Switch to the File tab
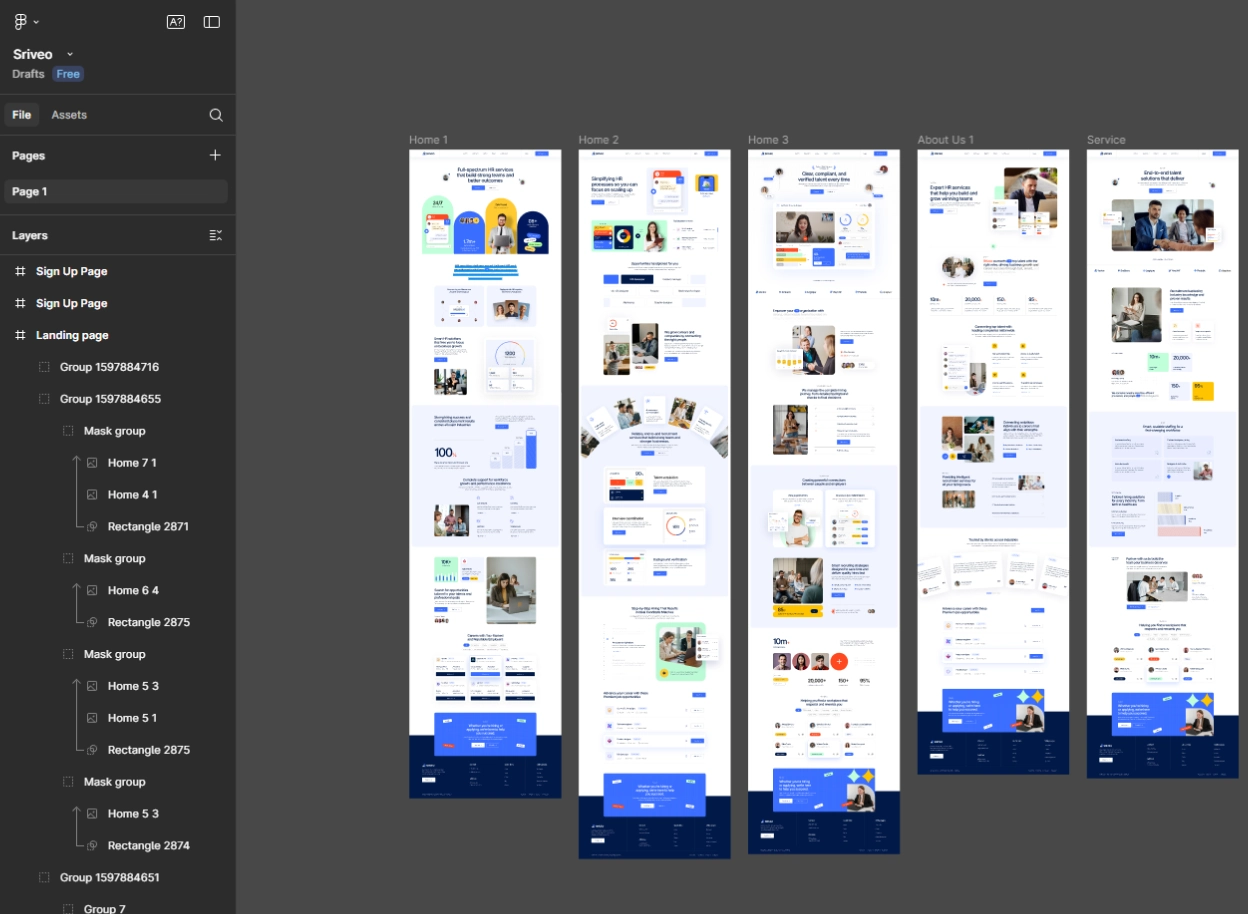This screenshot has height=914, width=1248. 21,114
